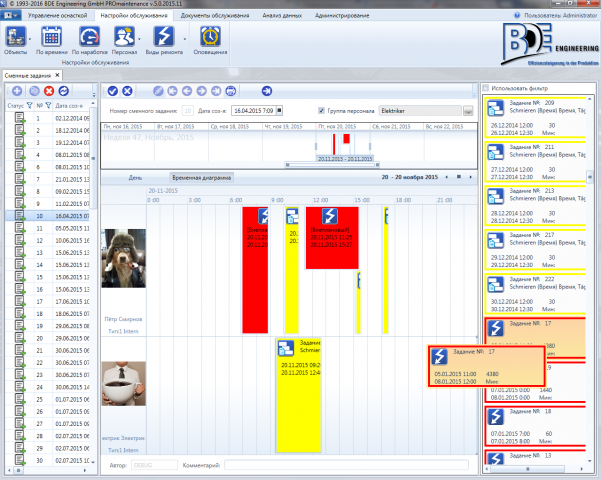
Task: Click the week overview range slider bar
Action: 332,165
